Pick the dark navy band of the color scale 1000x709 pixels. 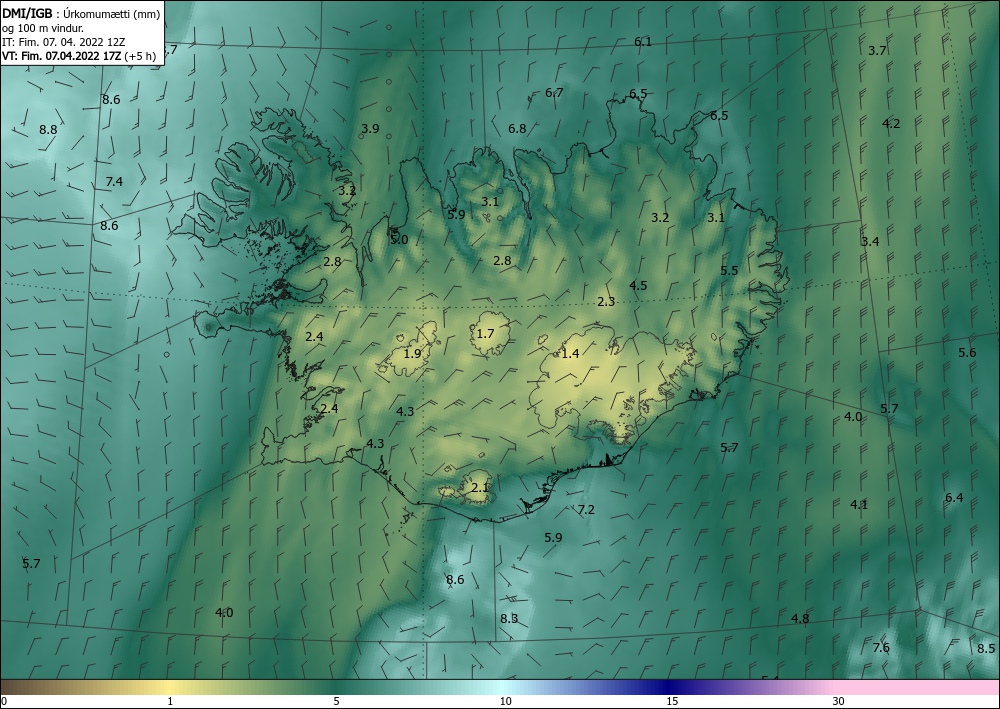click(668, 687)
